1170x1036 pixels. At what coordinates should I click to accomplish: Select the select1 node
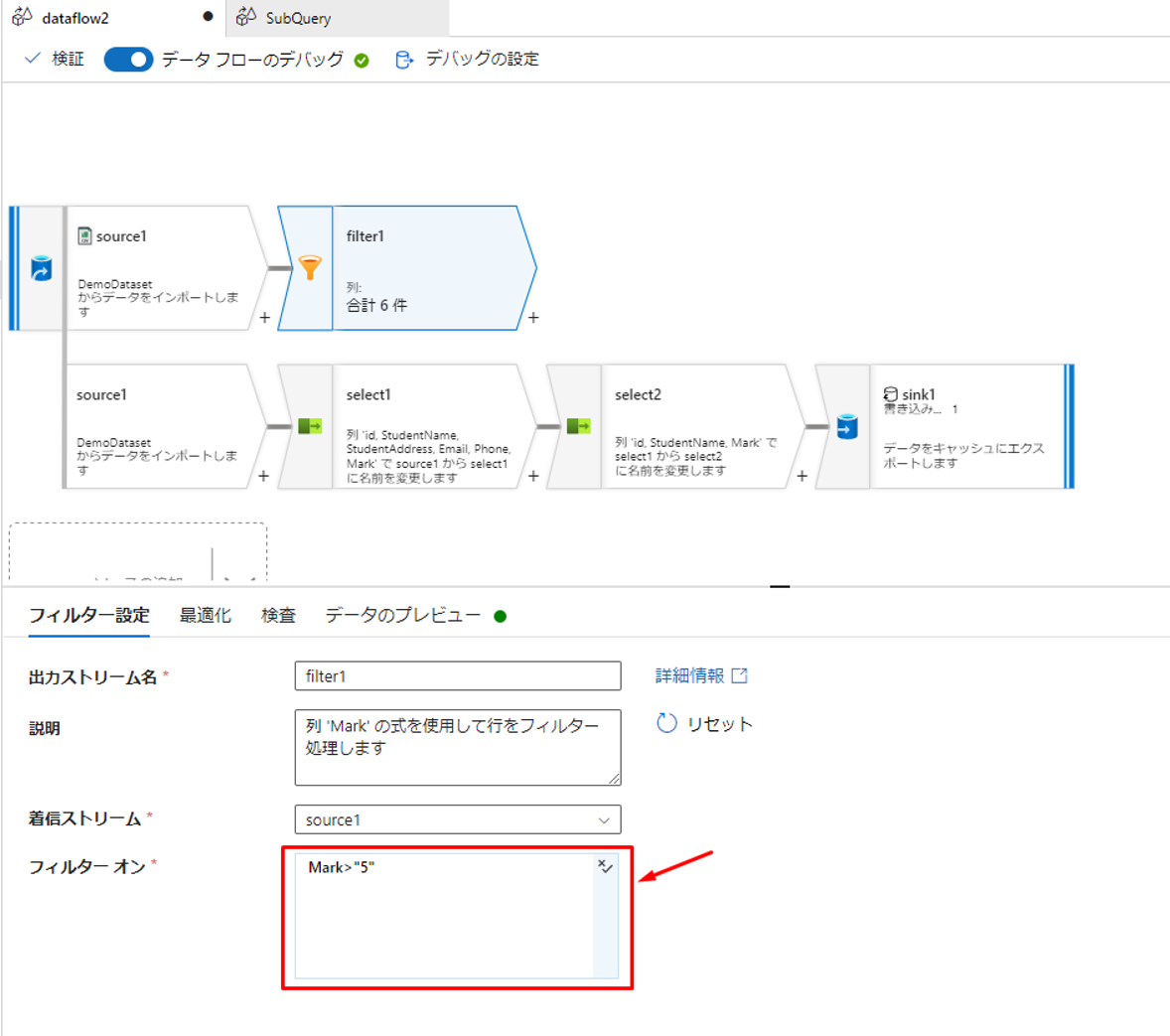click(406, 426)
